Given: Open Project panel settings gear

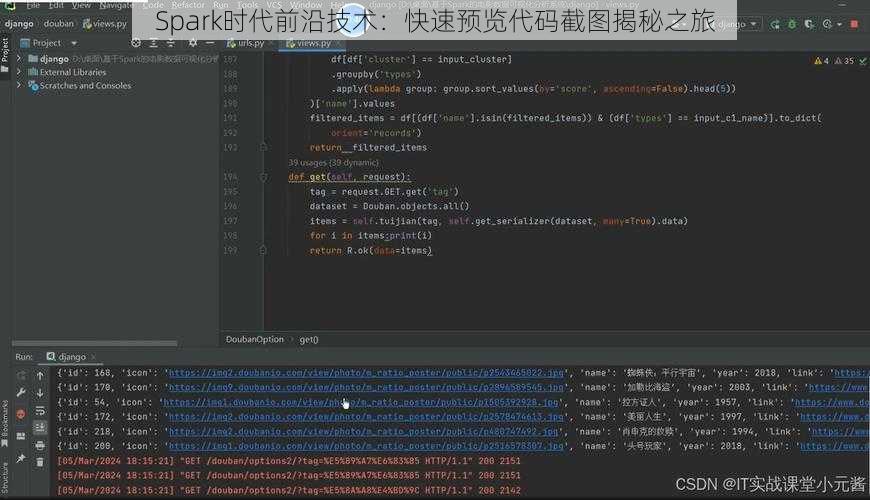Looking at the screenshot, I should tap(193, 43).
